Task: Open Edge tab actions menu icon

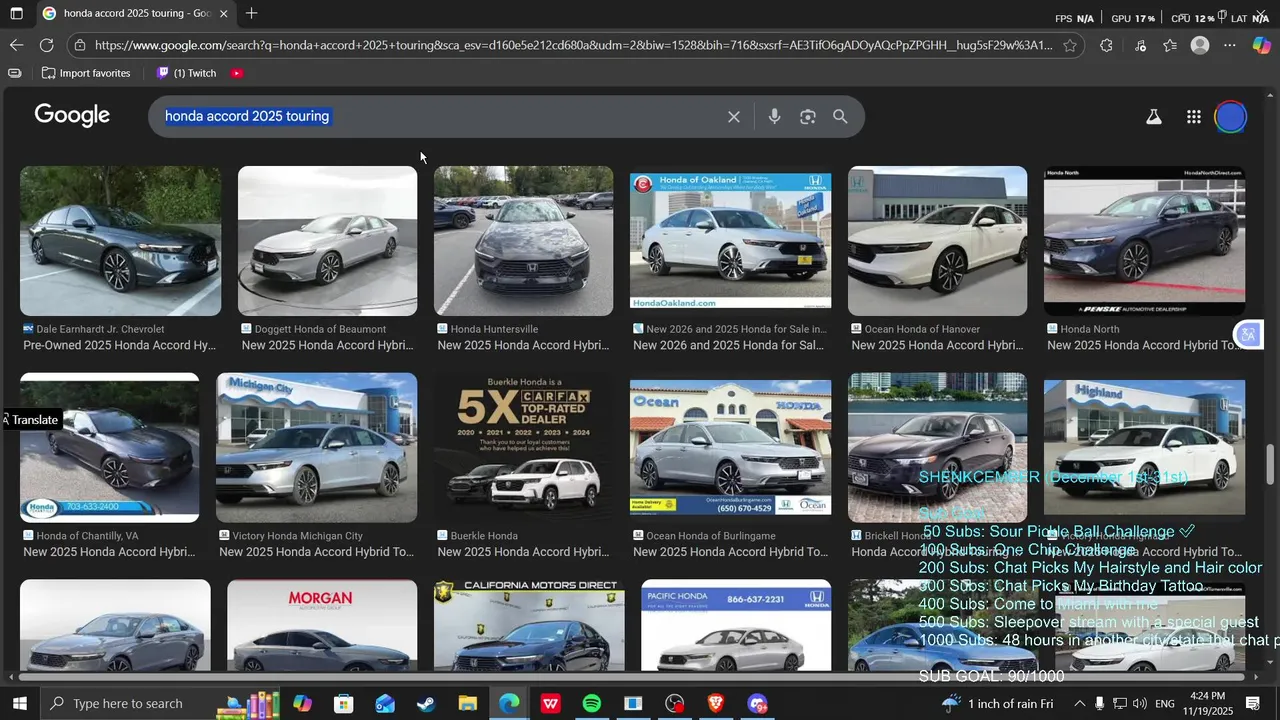Action: pyautogui.click(x=16, y=14)
